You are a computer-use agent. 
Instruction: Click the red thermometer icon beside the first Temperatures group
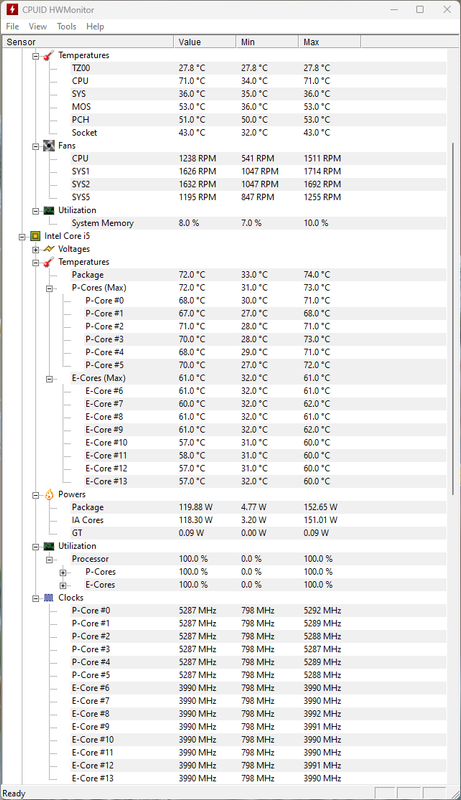click(49, 56)
